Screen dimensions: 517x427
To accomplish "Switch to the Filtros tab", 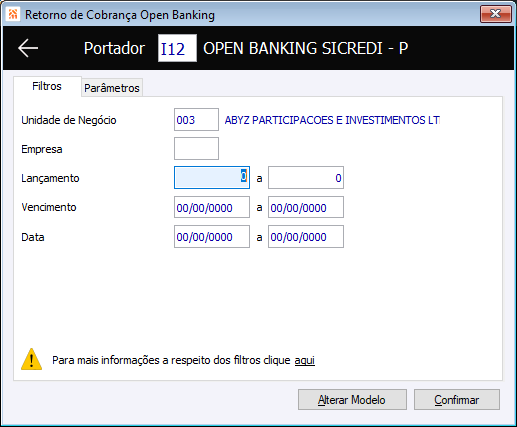I will click(x=47, y=86).
